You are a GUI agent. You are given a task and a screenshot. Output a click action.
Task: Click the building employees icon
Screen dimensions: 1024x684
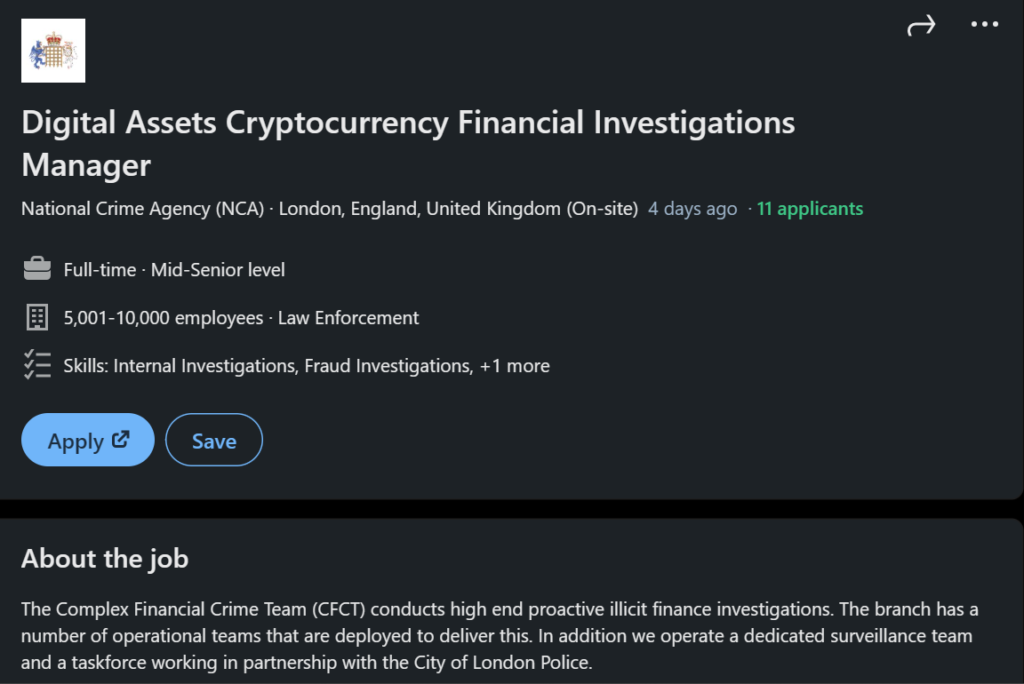pos(36,317)
